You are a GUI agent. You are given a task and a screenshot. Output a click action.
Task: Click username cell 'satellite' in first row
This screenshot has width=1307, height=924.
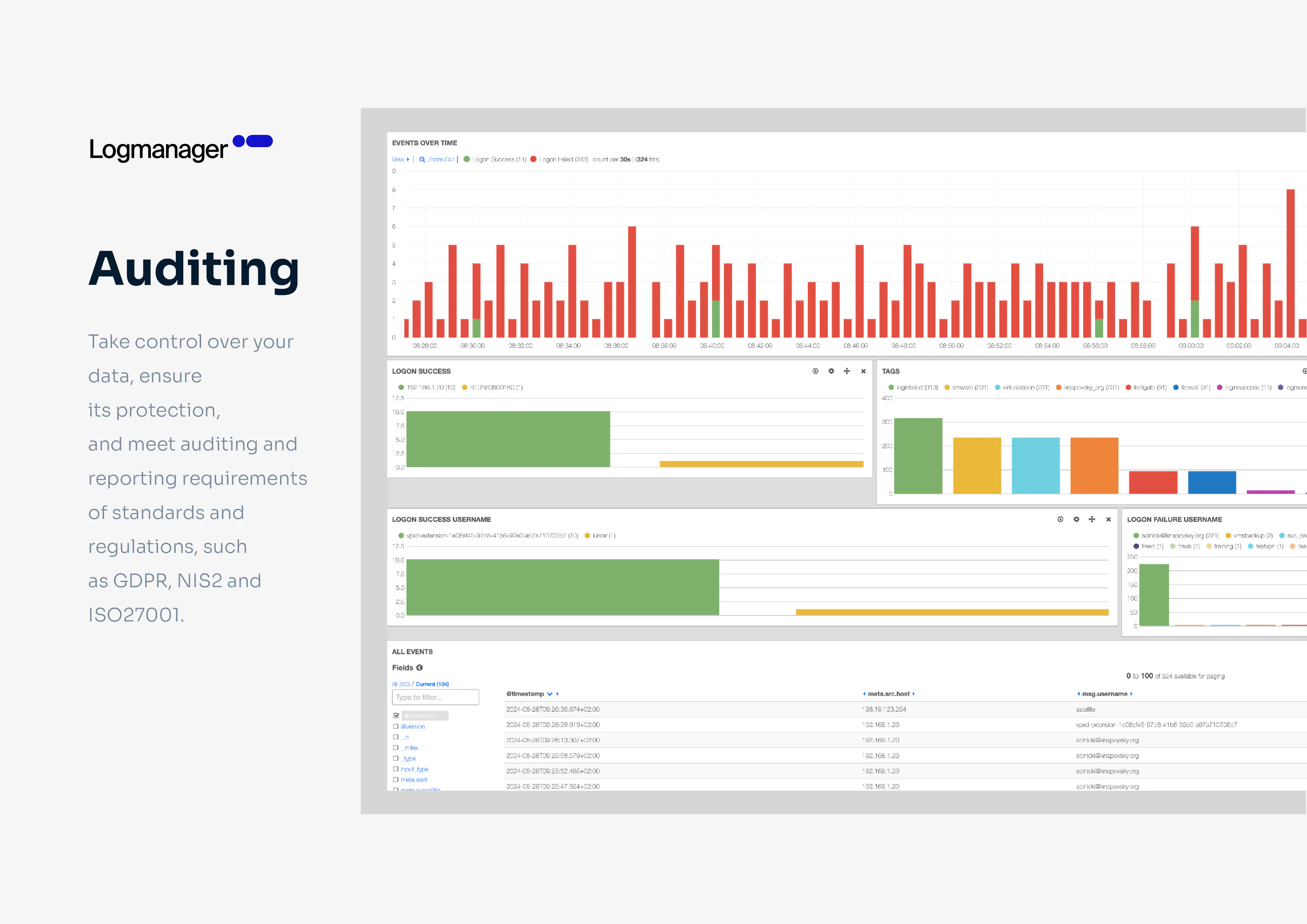pos(1086,709)
